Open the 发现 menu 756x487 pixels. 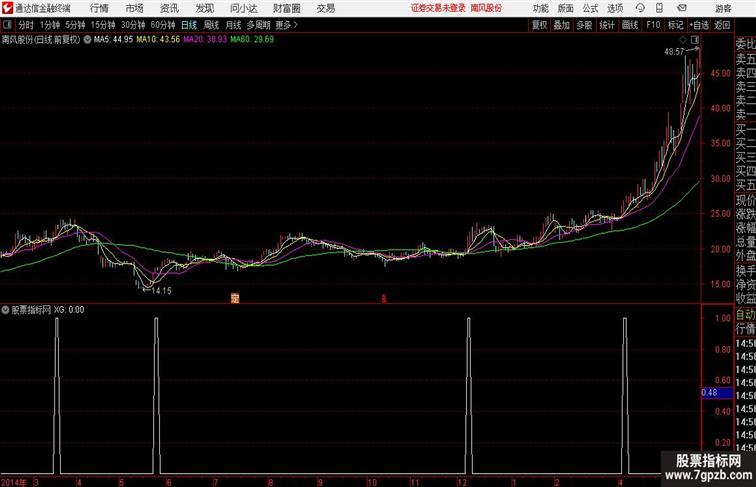tap(204, 8)
